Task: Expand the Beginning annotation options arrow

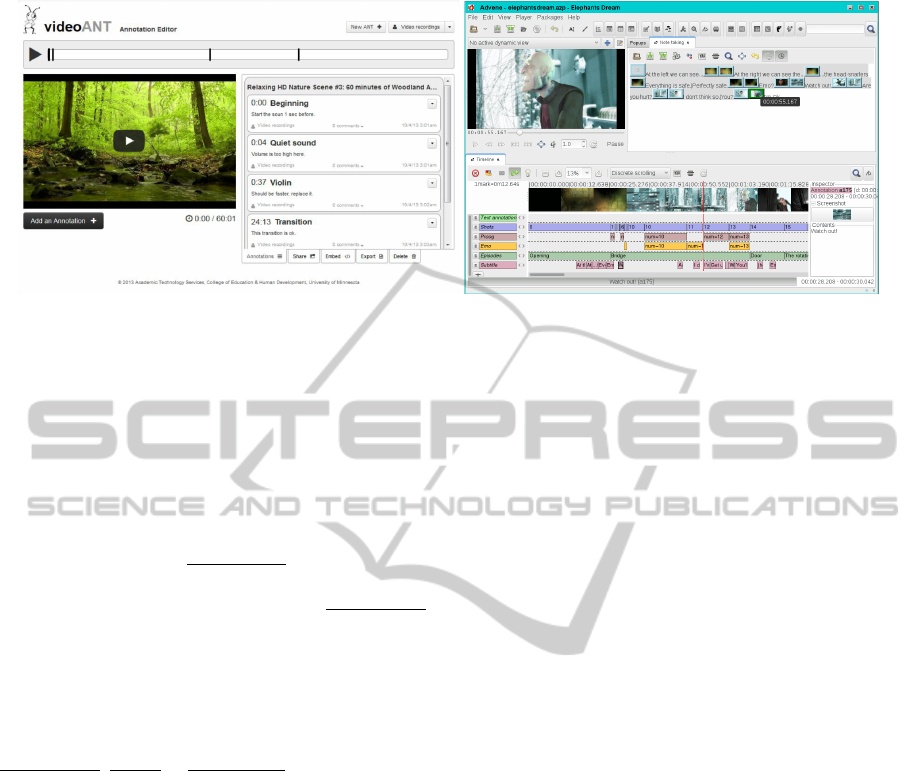Action: point(432,103)
